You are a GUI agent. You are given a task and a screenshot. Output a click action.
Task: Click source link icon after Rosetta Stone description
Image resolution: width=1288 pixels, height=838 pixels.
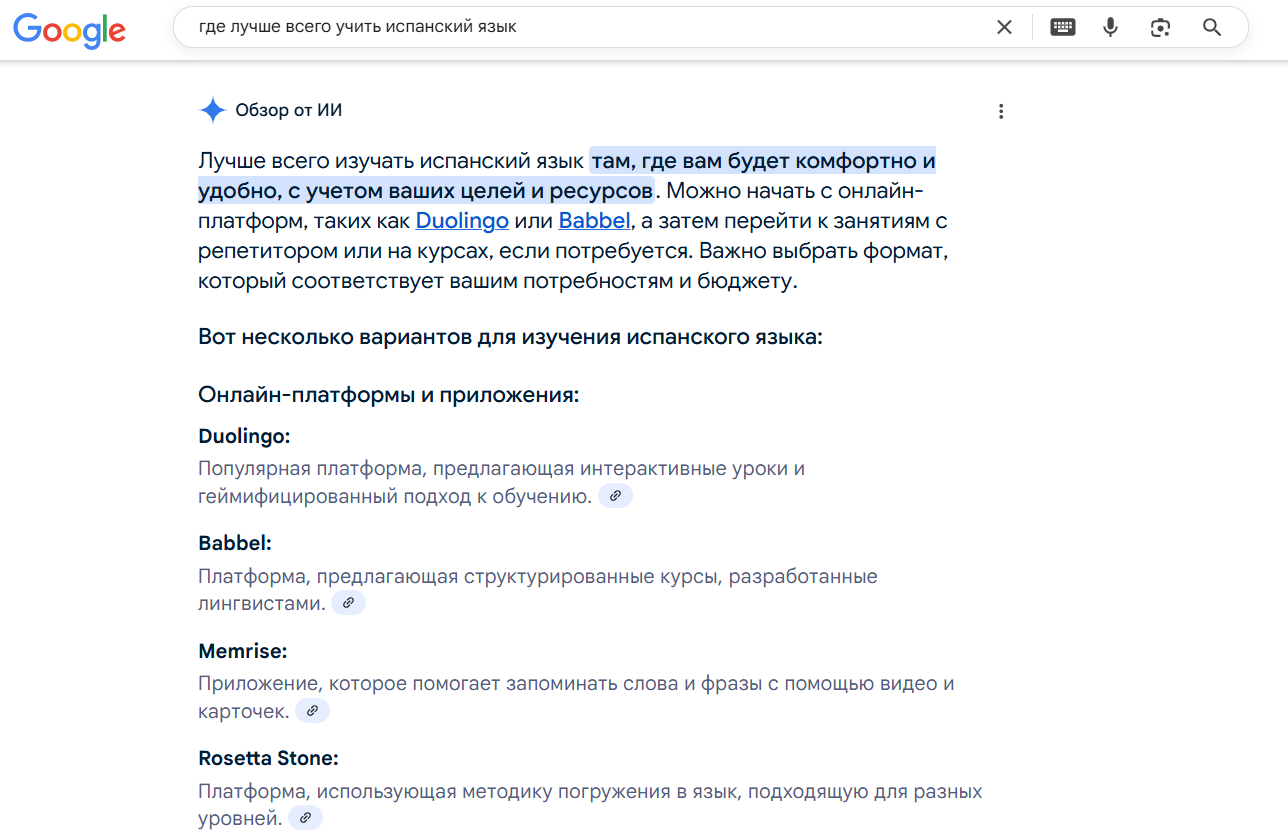pos(305,818)
